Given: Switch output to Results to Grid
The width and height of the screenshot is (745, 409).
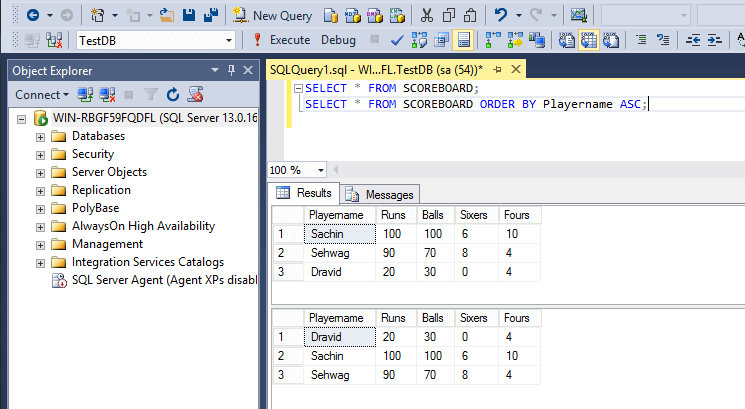Looking at the screenshot, I should [x=589, y=40].
